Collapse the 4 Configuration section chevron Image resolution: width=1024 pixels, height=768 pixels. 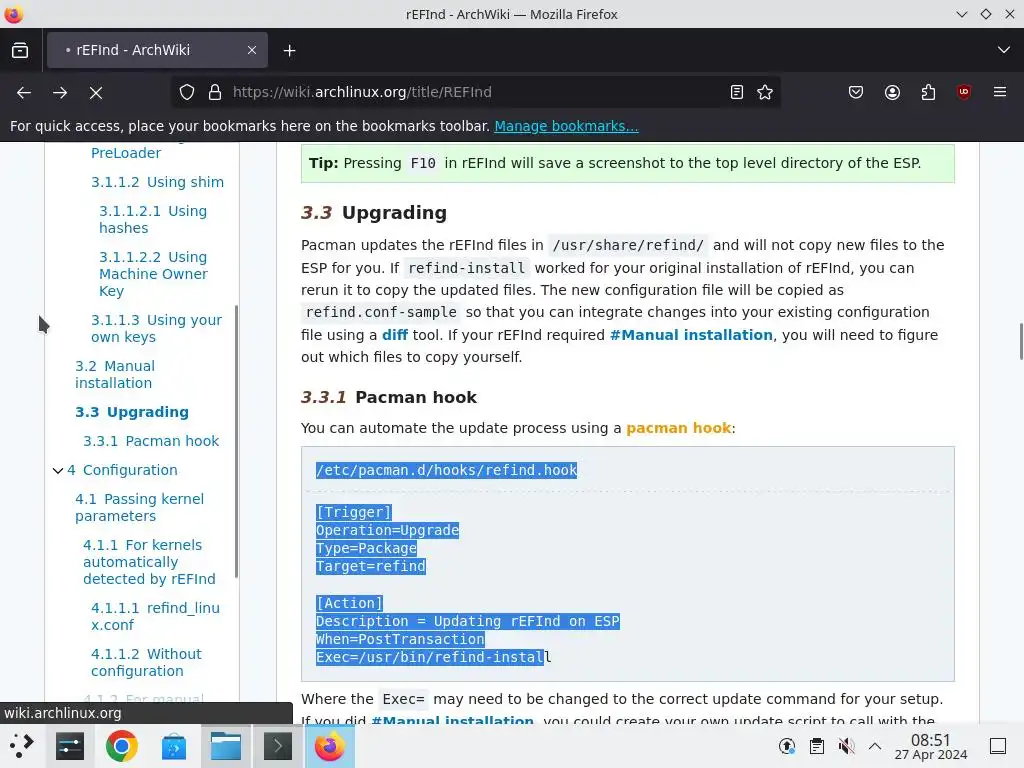point(57,470)
